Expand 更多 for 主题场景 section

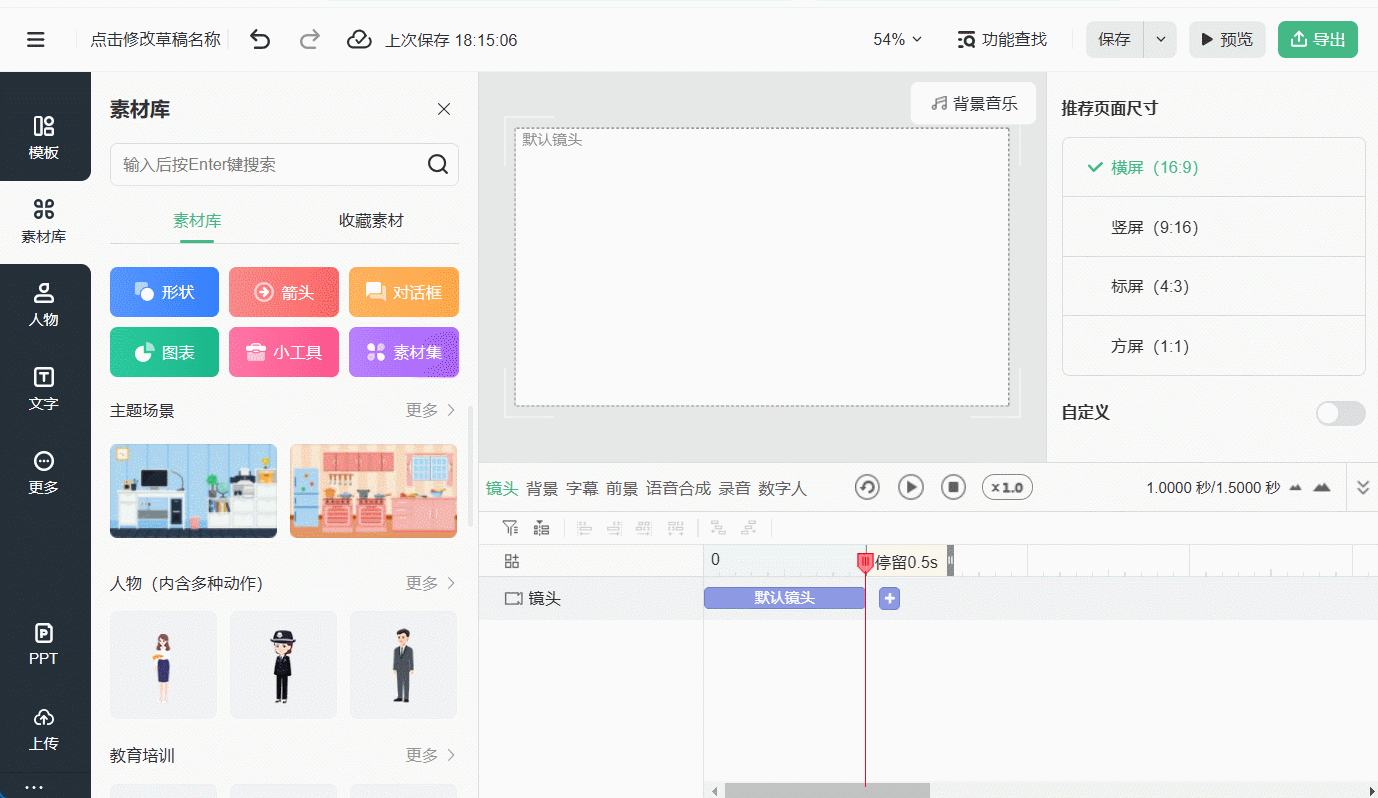(x=431, y=411)
